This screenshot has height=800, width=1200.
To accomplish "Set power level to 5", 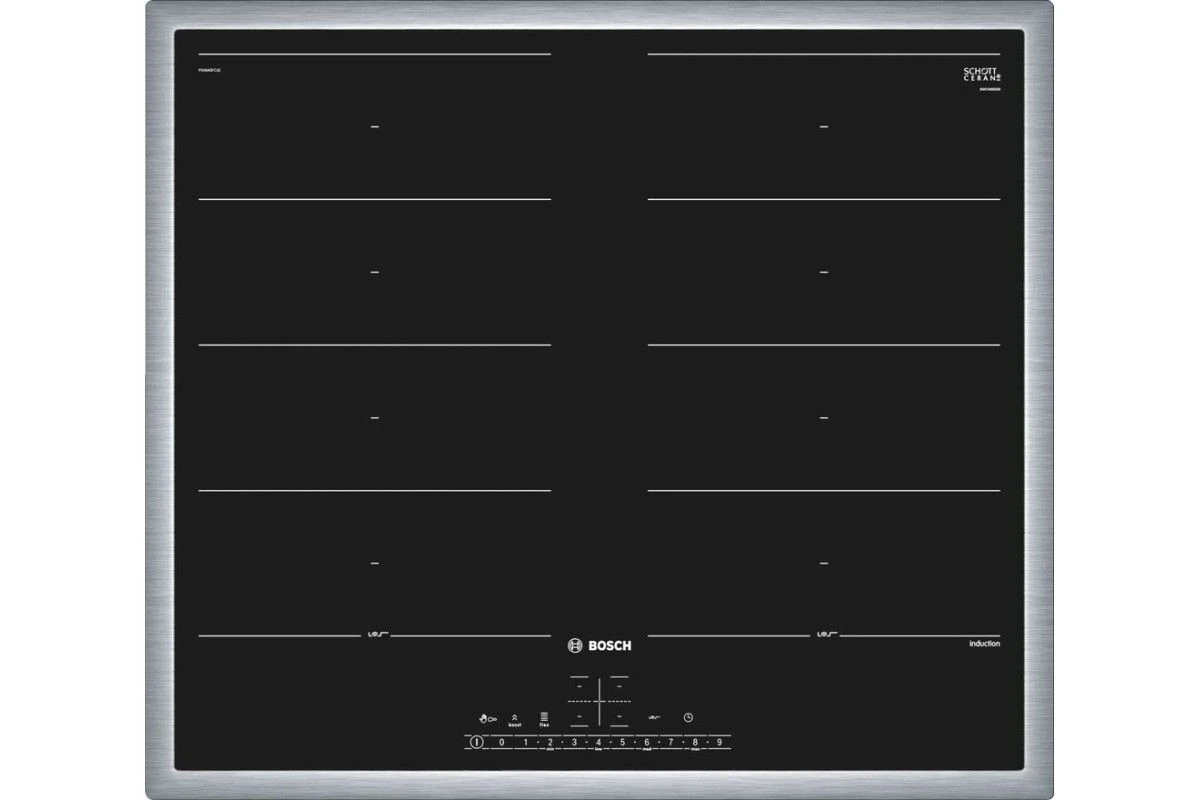I will [622, 742].
